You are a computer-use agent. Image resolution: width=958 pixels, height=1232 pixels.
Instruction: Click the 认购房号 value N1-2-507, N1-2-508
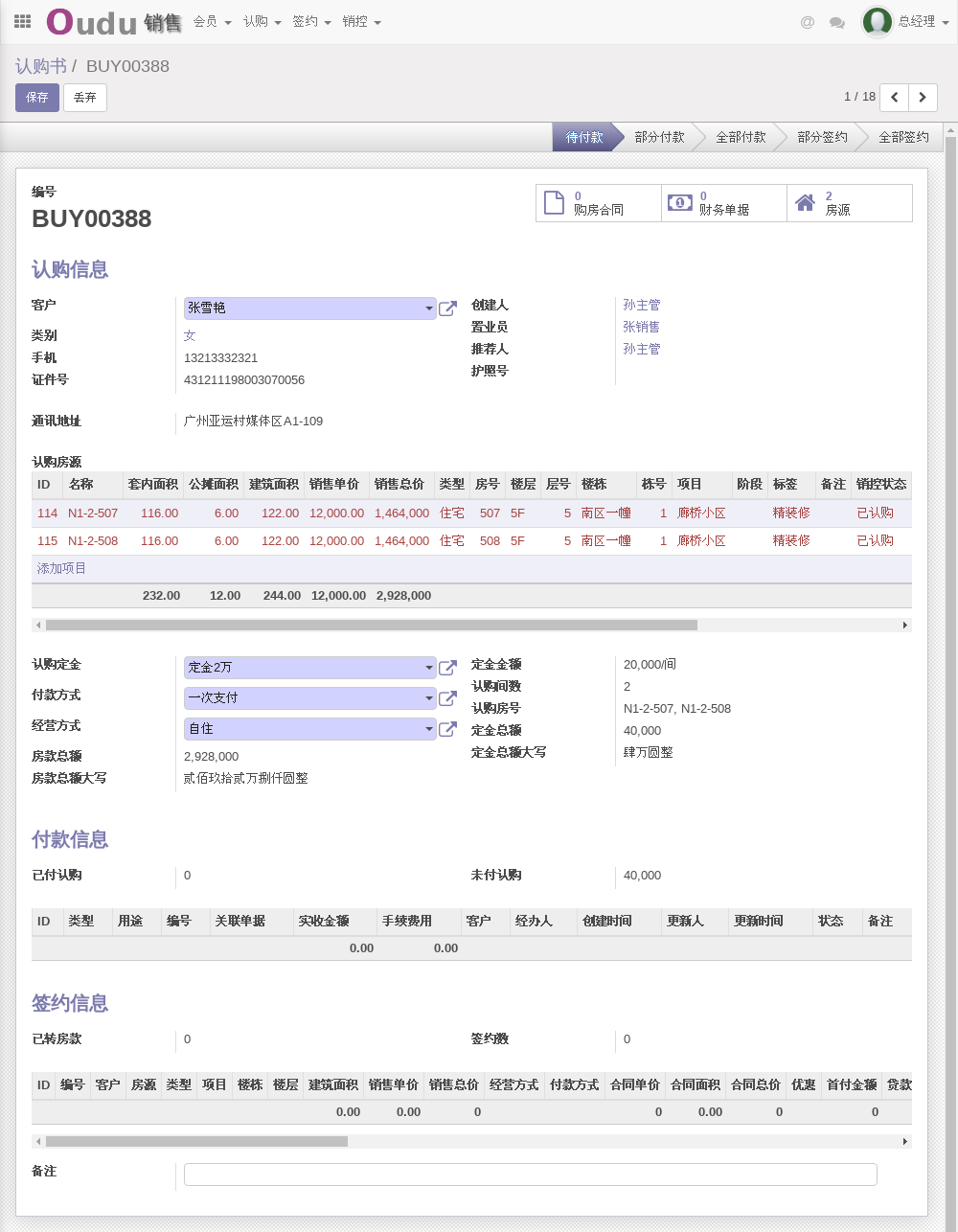tap(677, 708)
